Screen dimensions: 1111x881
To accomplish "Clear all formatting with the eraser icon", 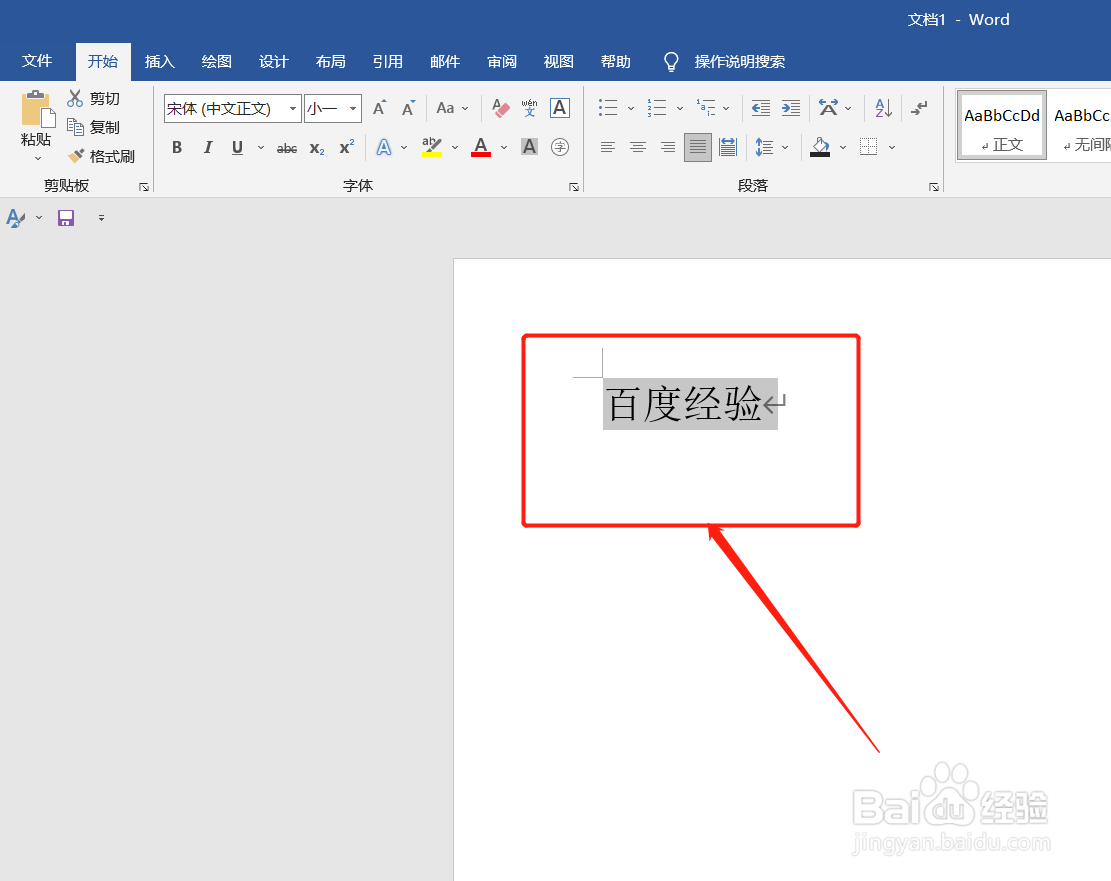I will click(500, 108).
